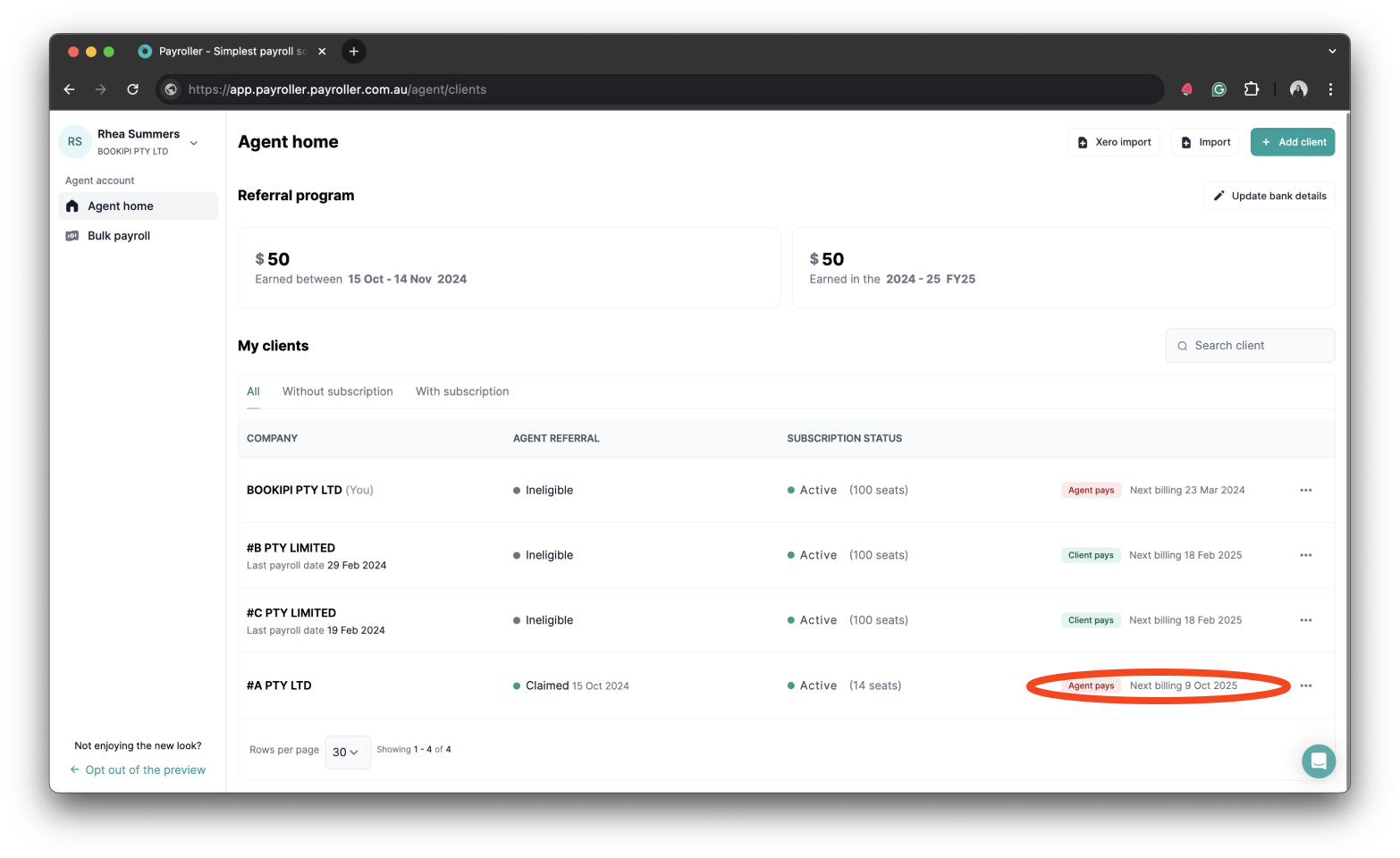Screen dimensions: 1400x858
Task: Close the Payroller browser tab
Action: click(x=322, y=51)
